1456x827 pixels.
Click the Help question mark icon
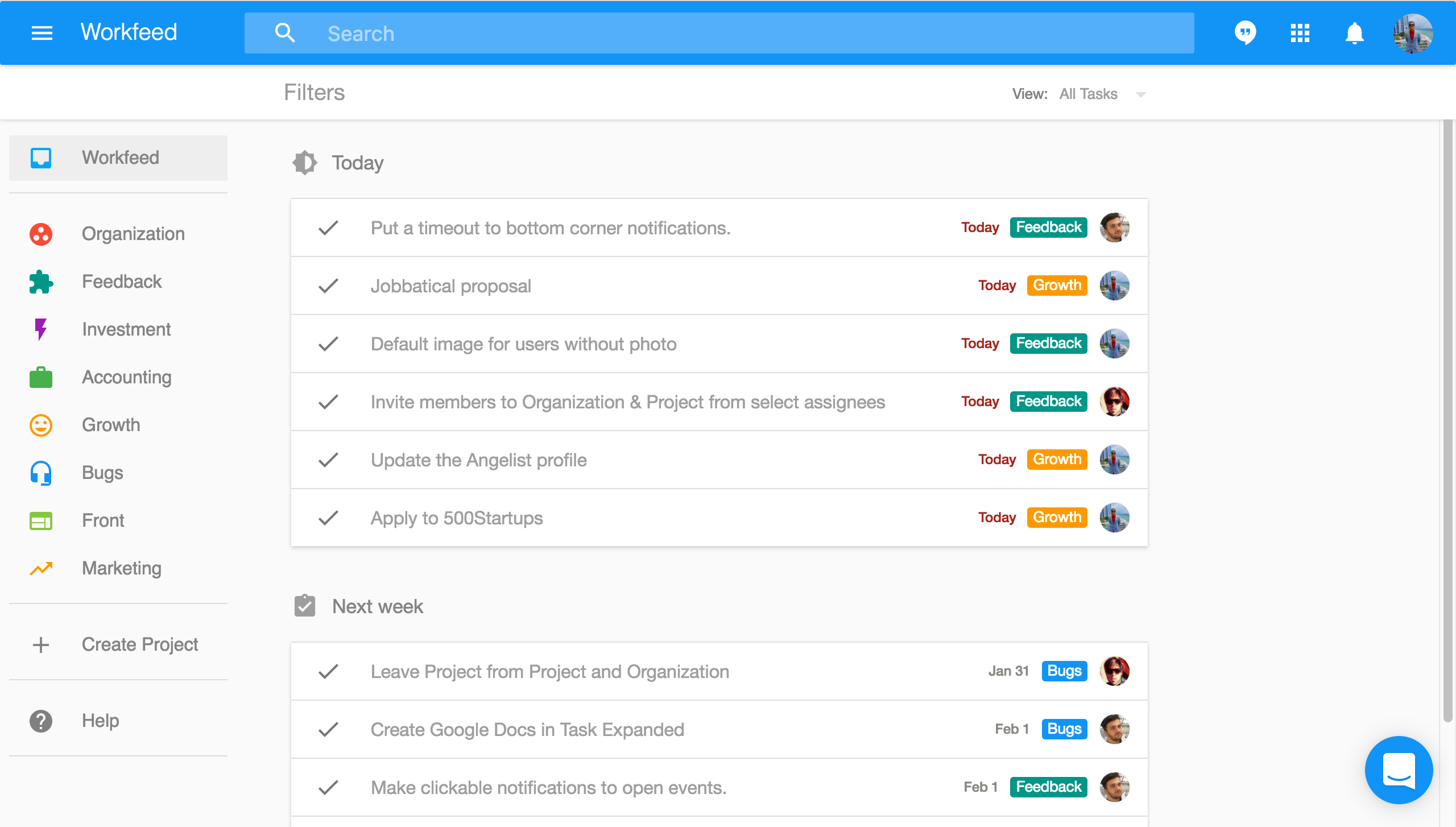(41, 721)
